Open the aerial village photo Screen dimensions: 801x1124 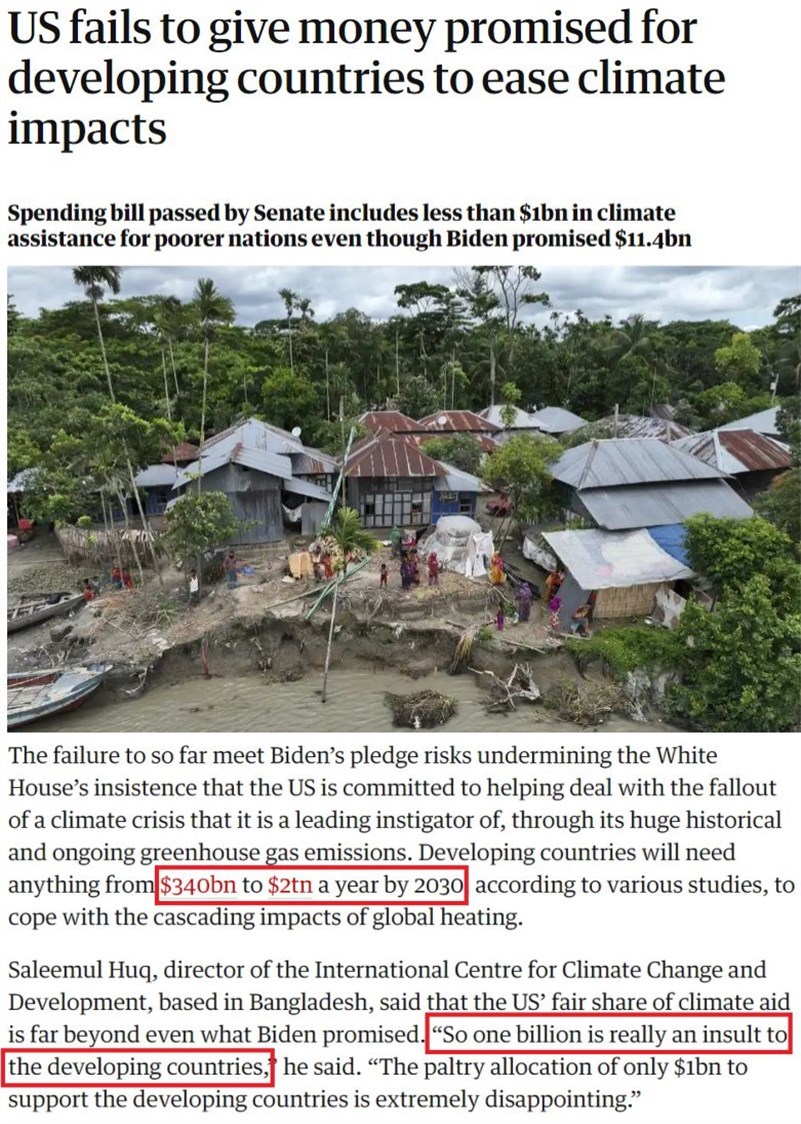[x=404, y=499]
